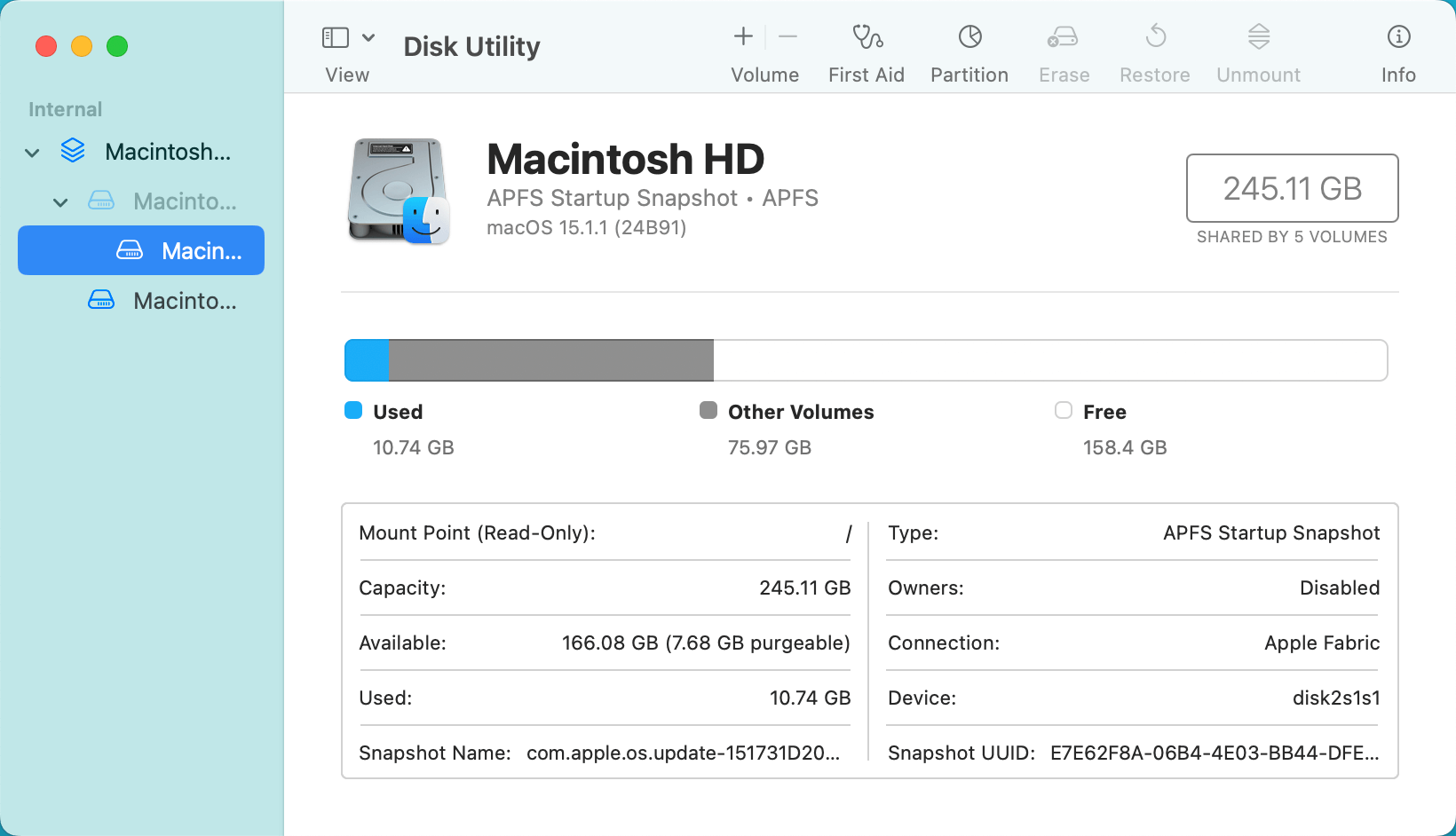Screen dimensions: 1456x836
Task: Run First Aid on Macintosh HD
Action: (866, 49)
